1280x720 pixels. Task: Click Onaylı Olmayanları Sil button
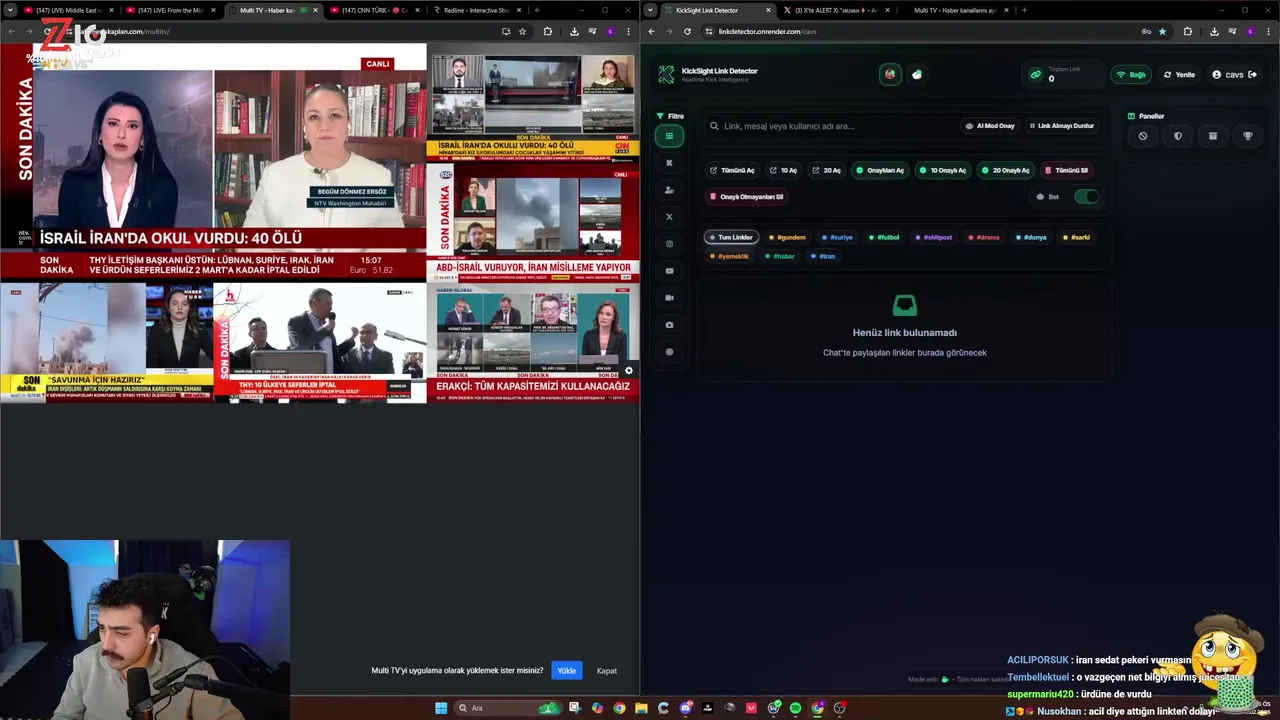[x=746, y=197]
